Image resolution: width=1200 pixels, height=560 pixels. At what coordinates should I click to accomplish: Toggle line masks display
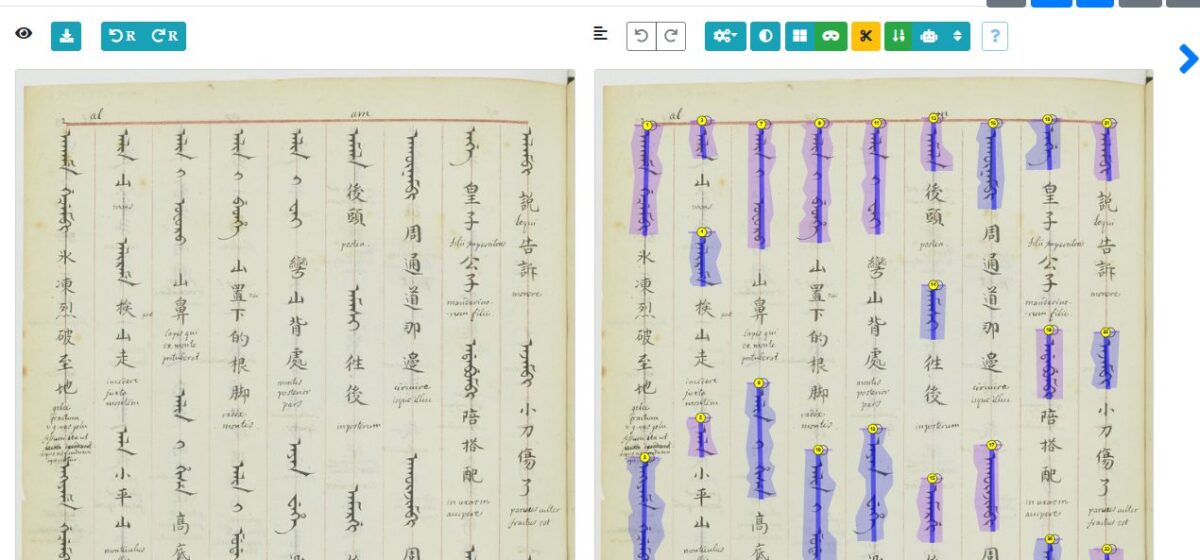click(829, 36)
